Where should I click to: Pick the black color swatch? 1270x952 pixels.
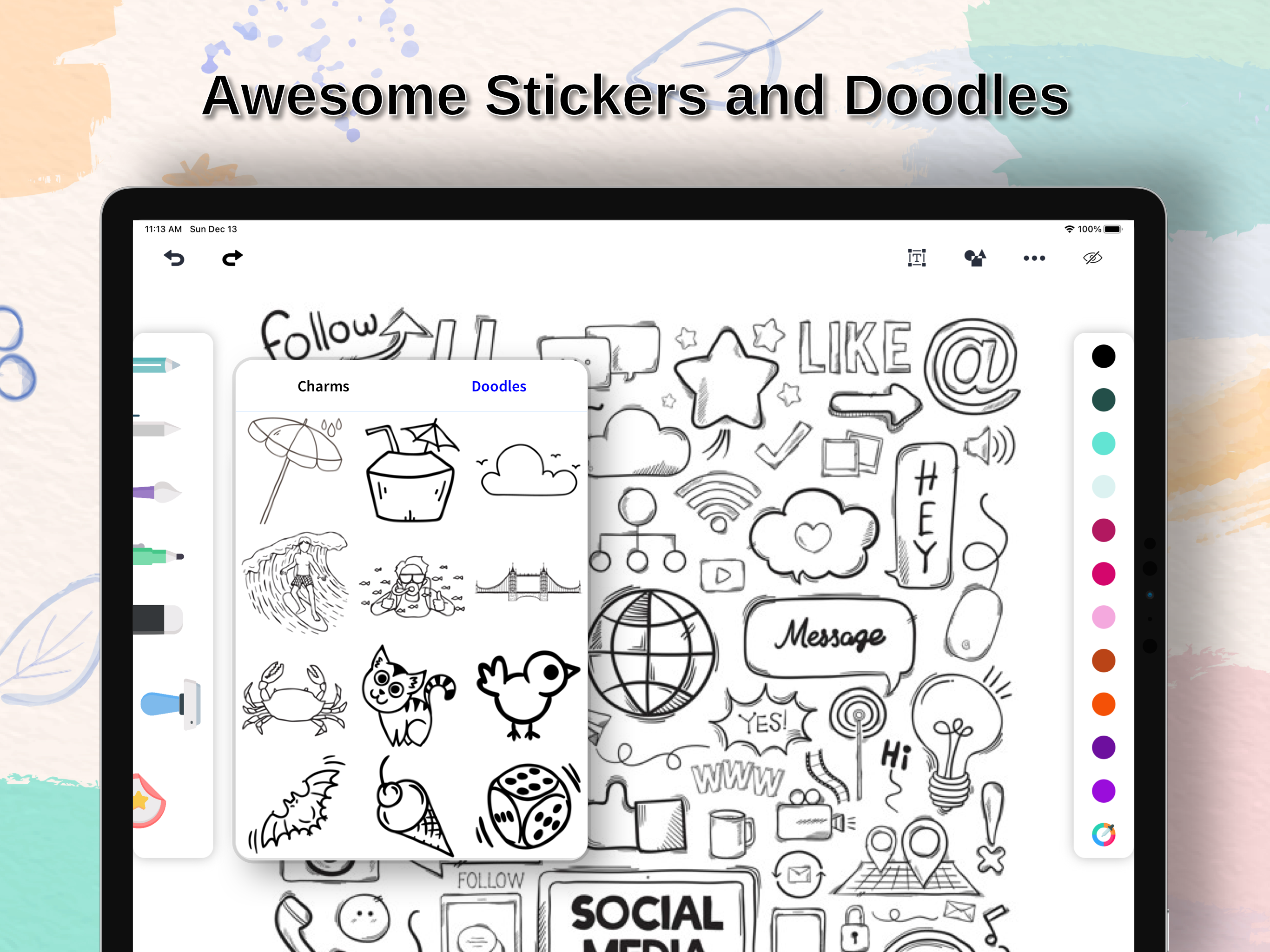[x=1103, y=357]
